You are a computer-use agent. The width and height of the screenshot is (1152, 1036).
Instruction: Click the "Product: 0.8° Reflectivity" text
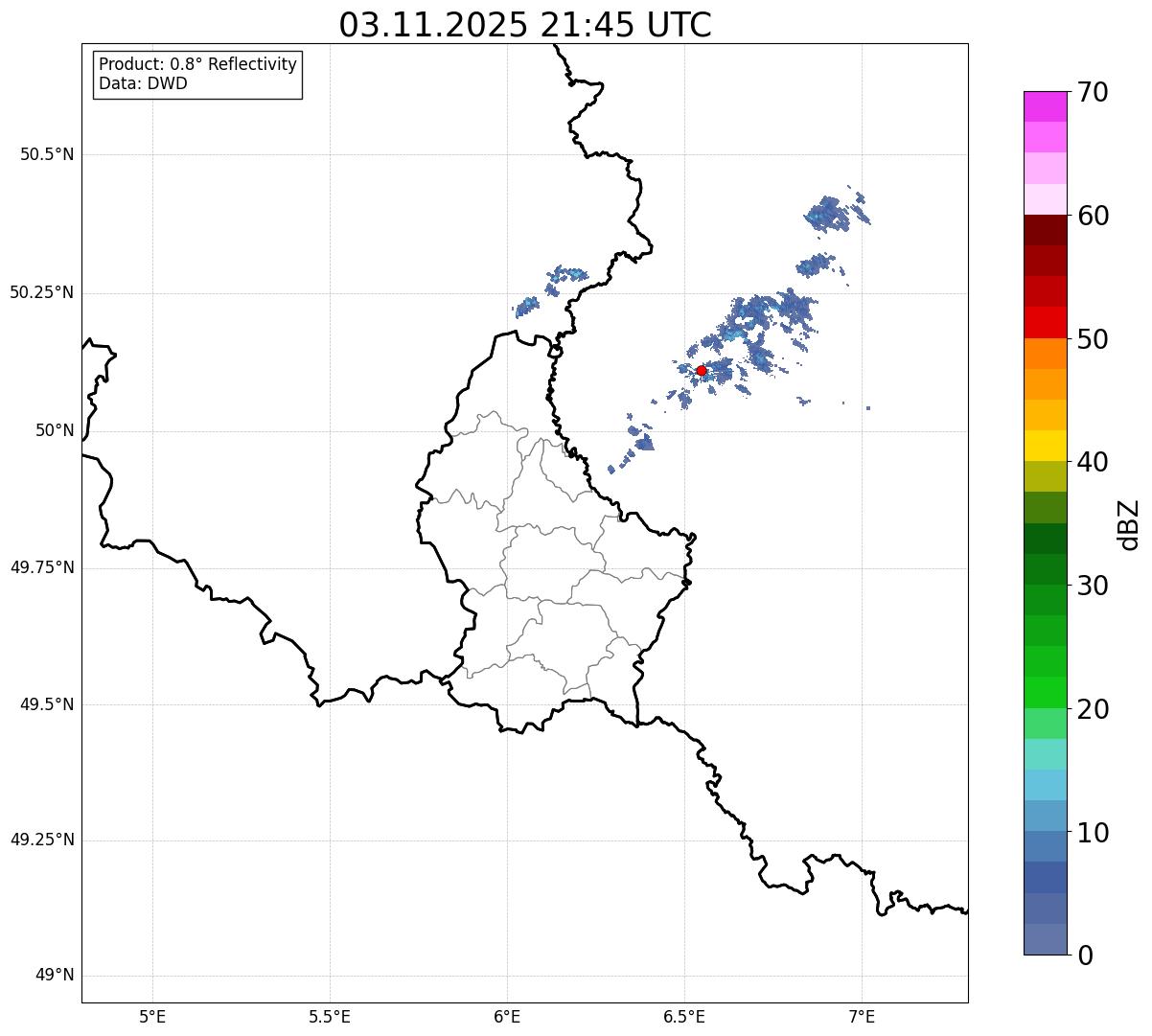click(x=198, y=64)
